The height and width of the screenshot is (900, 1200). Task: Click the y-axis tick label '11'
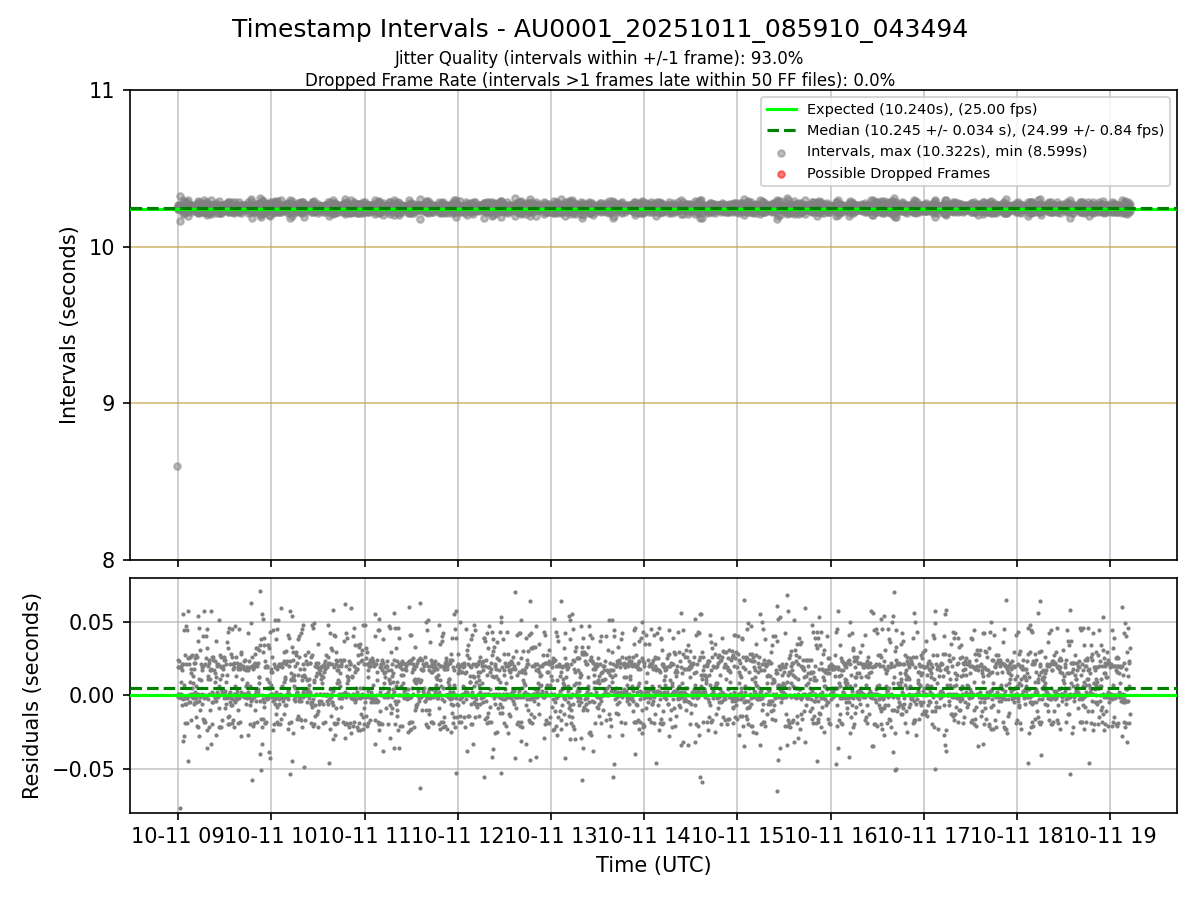pyautogui.click(x=104, y=91)
